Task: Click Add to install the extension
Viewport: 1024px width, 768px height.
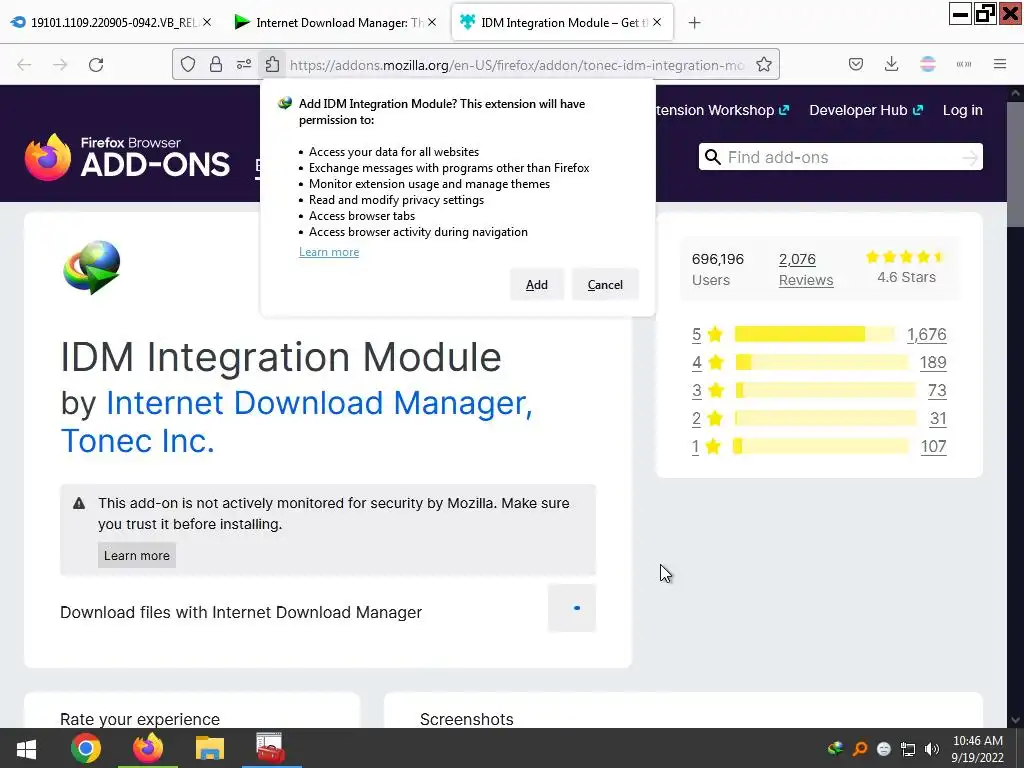Action: click(x=537, y=285)
